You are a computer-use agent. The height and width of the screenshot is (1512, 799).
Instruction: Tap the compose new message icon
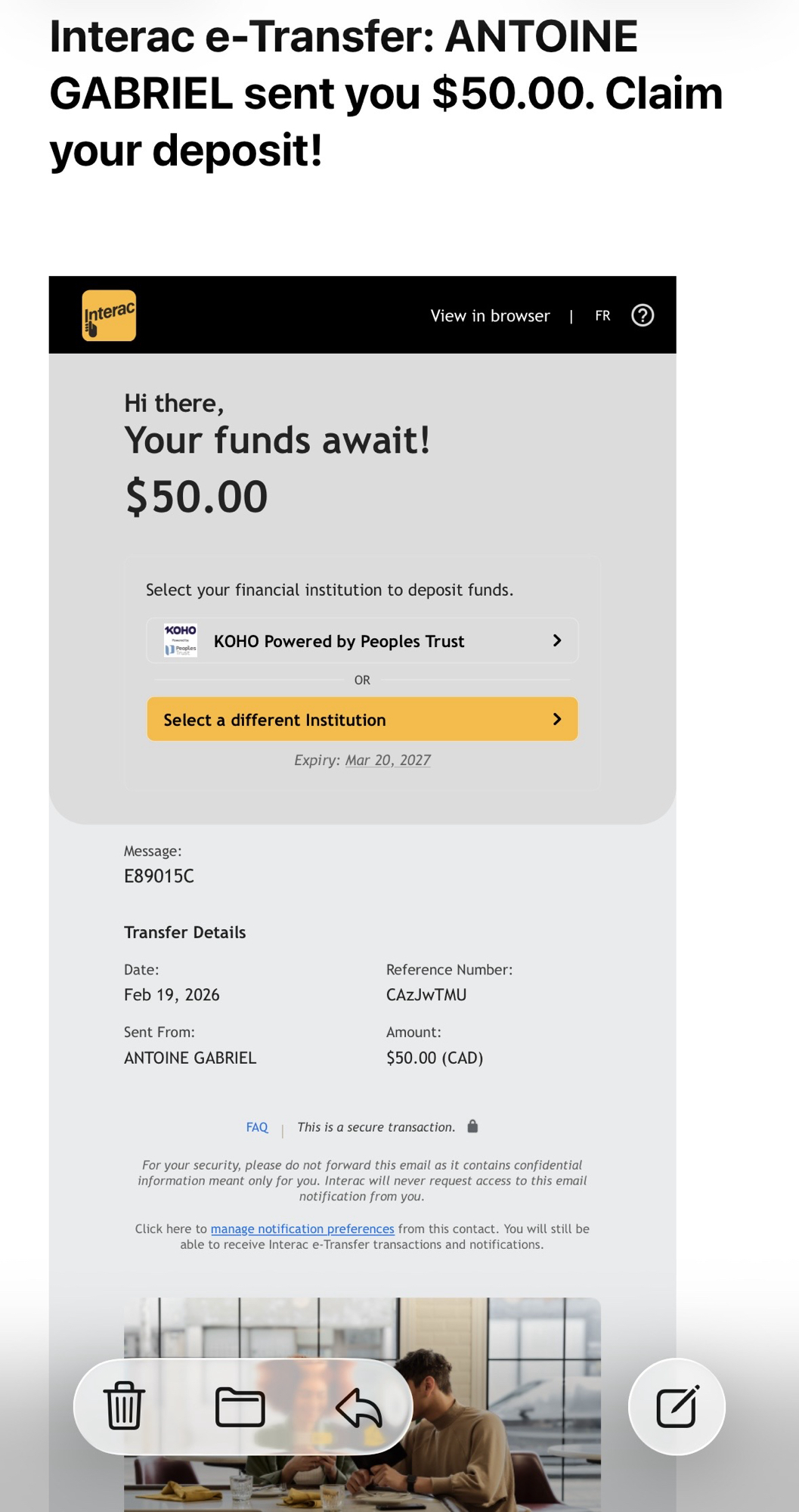click(x=677, y=1407)
